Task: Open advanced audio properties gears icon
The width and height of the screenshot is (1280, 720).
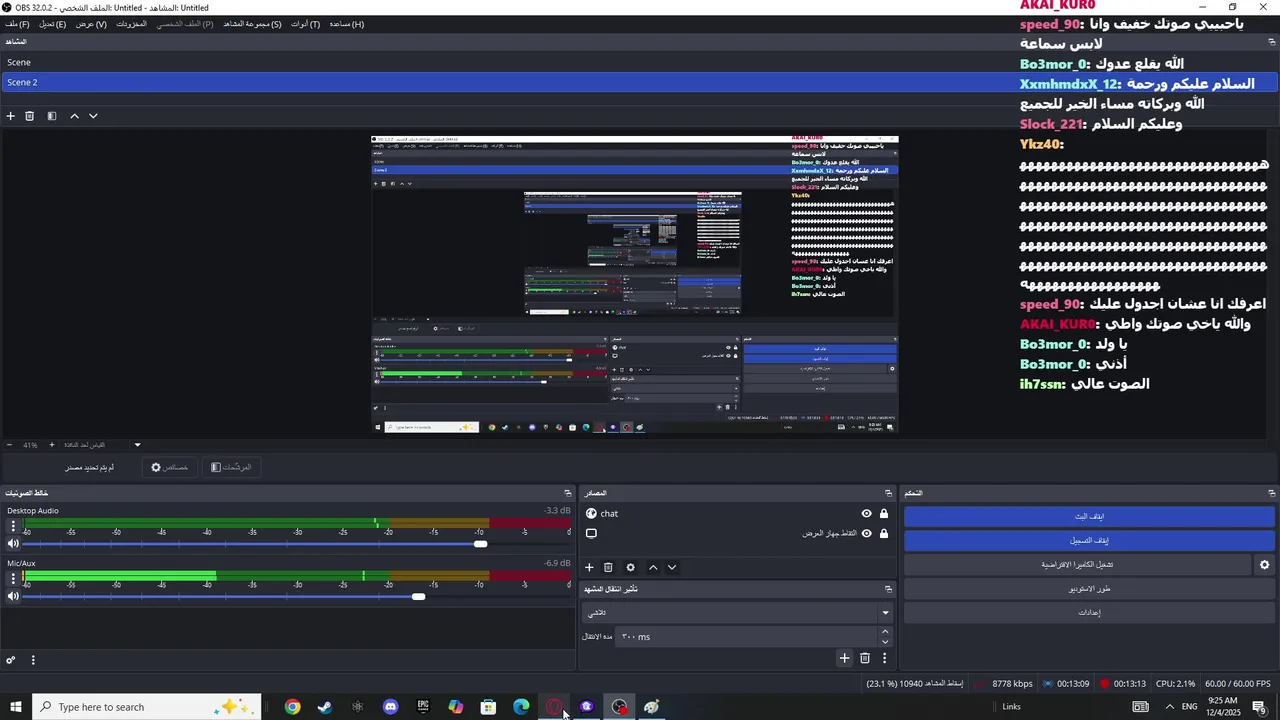Action: coord(11,660)
